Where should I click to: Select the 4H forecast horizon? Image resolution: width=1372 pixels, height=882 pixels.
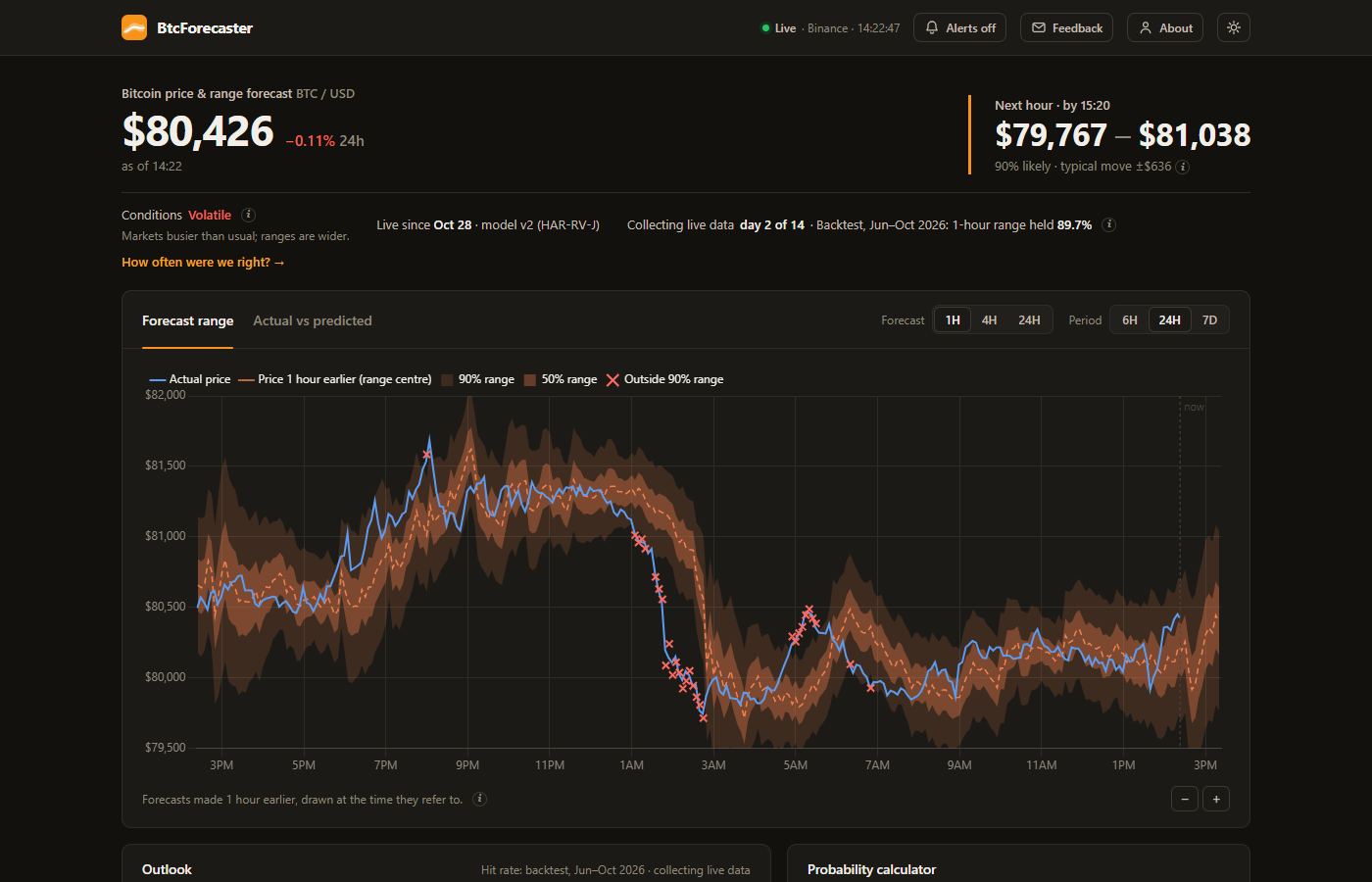point(990,320)
